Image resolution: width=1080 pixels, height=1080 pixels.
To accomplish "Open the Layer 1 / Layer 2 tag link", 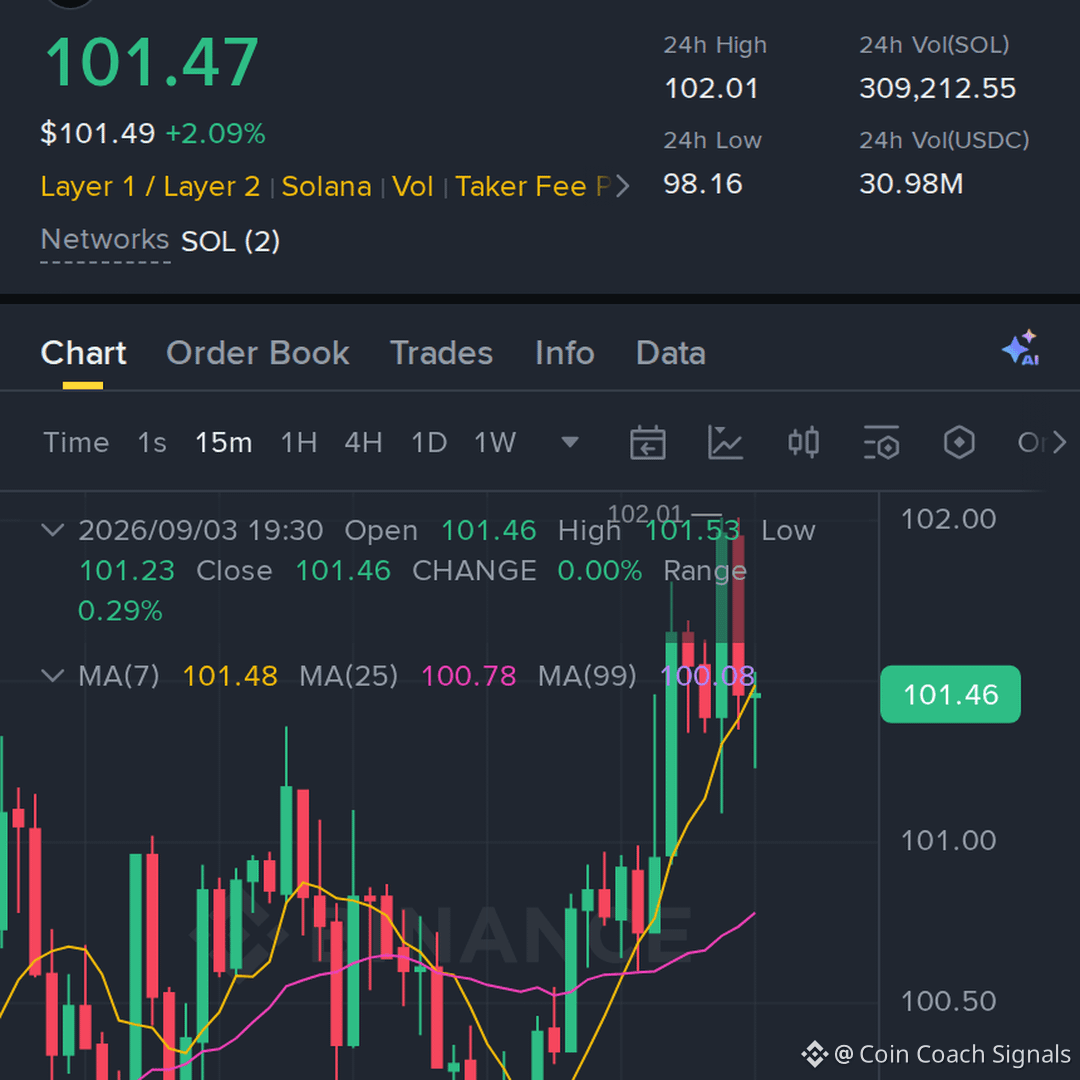I will pyautogui.click(x=150, y=187).
